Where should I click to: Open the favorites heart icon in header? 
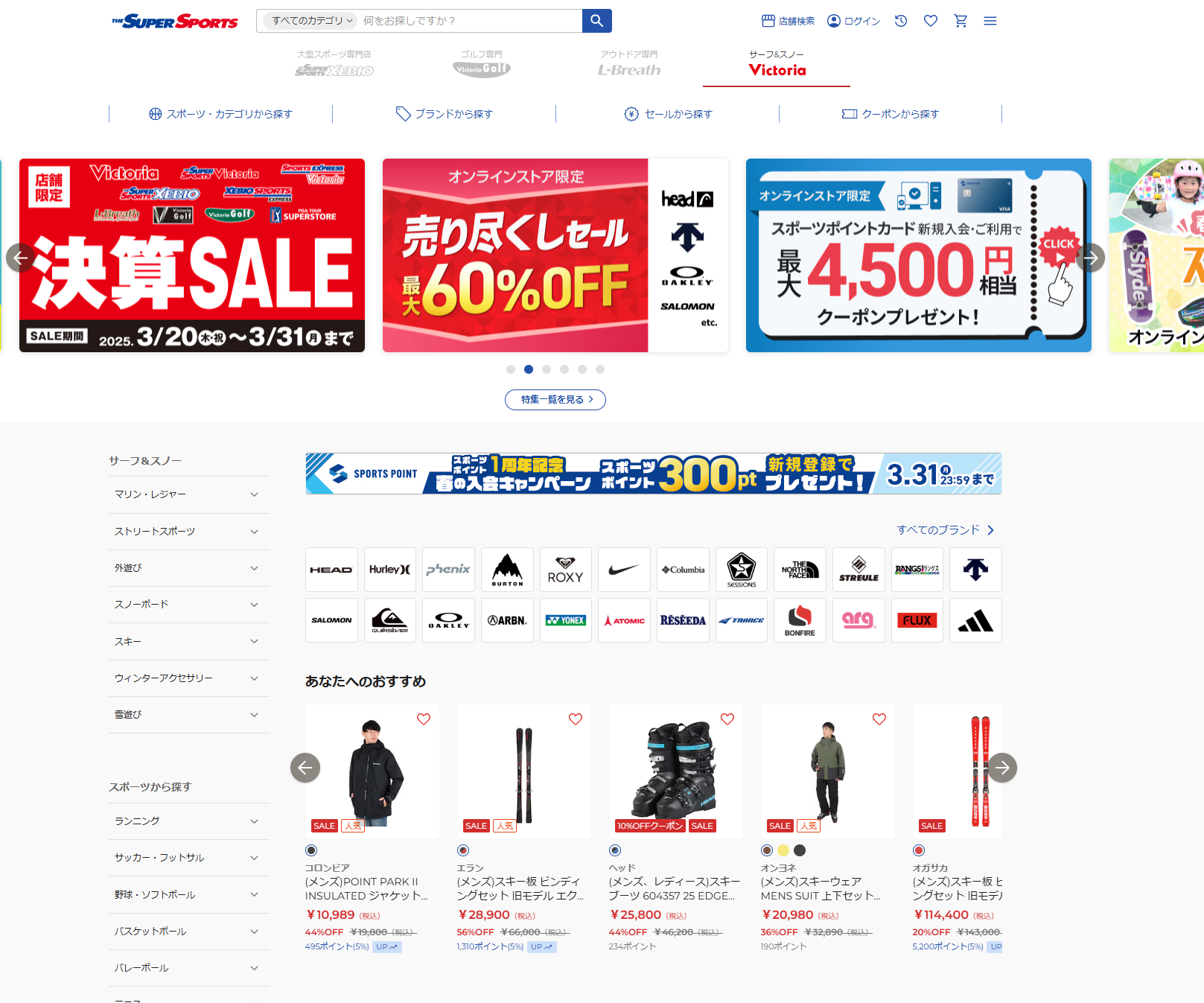click(x=931, y=21)
